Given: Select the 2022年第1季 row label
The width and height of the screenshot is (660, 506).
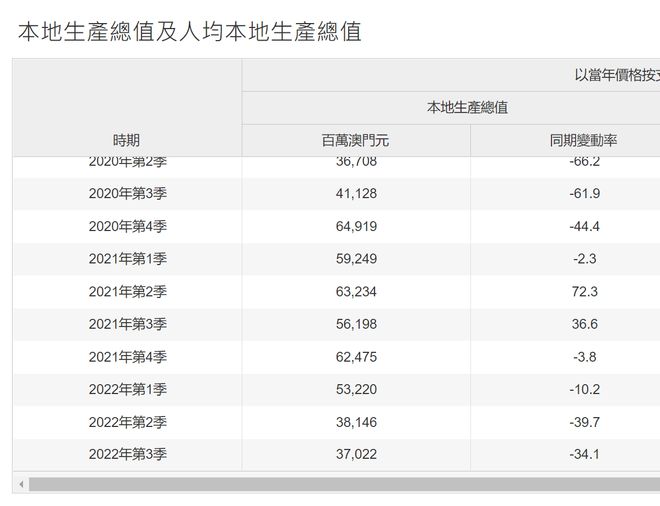Looking at the screenshot, I should pos(126,390).
